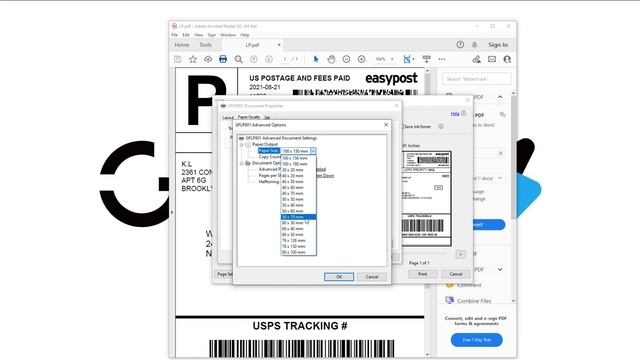Click next page arrow under print preview

pos(460,254)
